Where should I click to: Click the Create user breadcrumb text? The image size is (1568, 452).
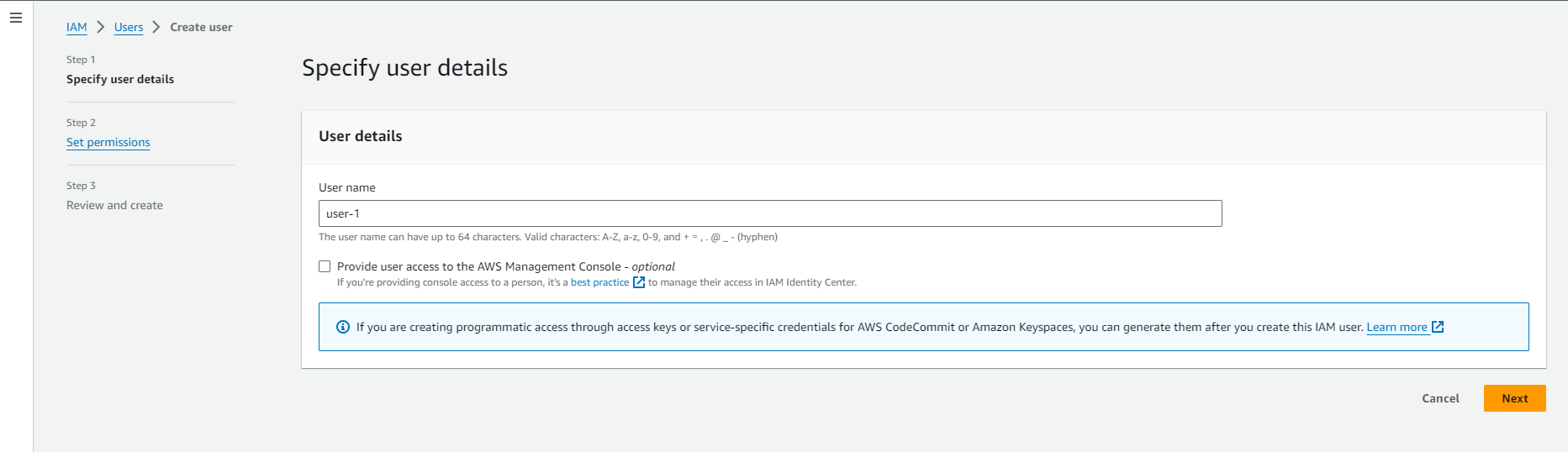click(x=201, y=27)
